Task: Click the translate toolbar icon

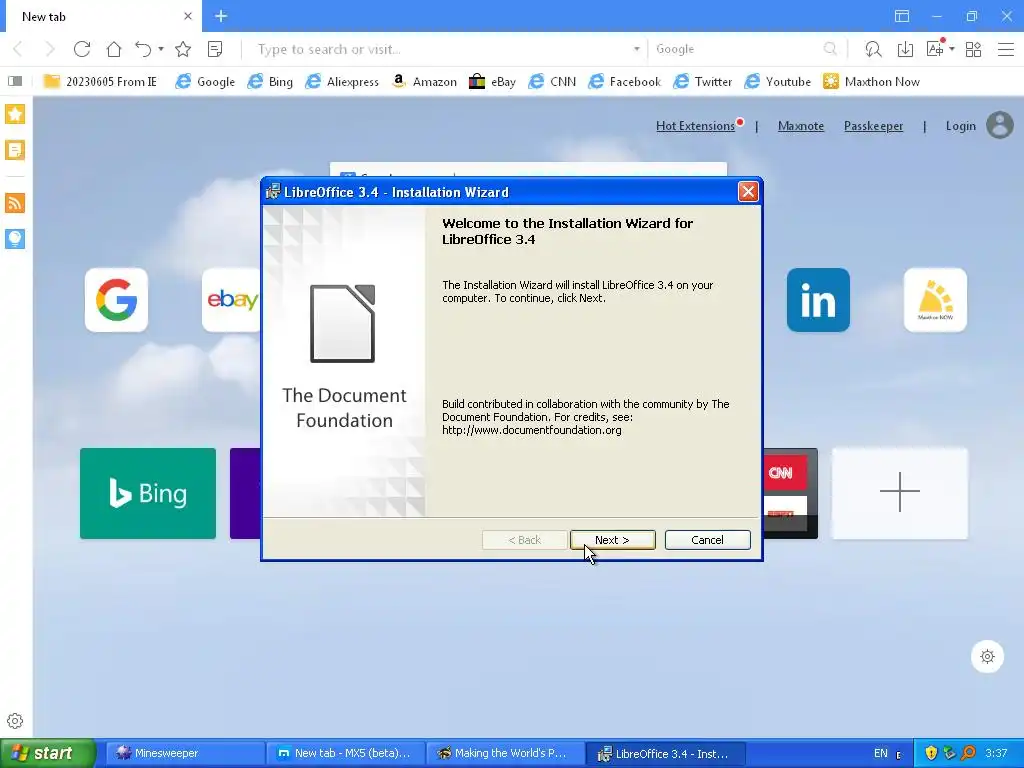Action: coord(935,49)
